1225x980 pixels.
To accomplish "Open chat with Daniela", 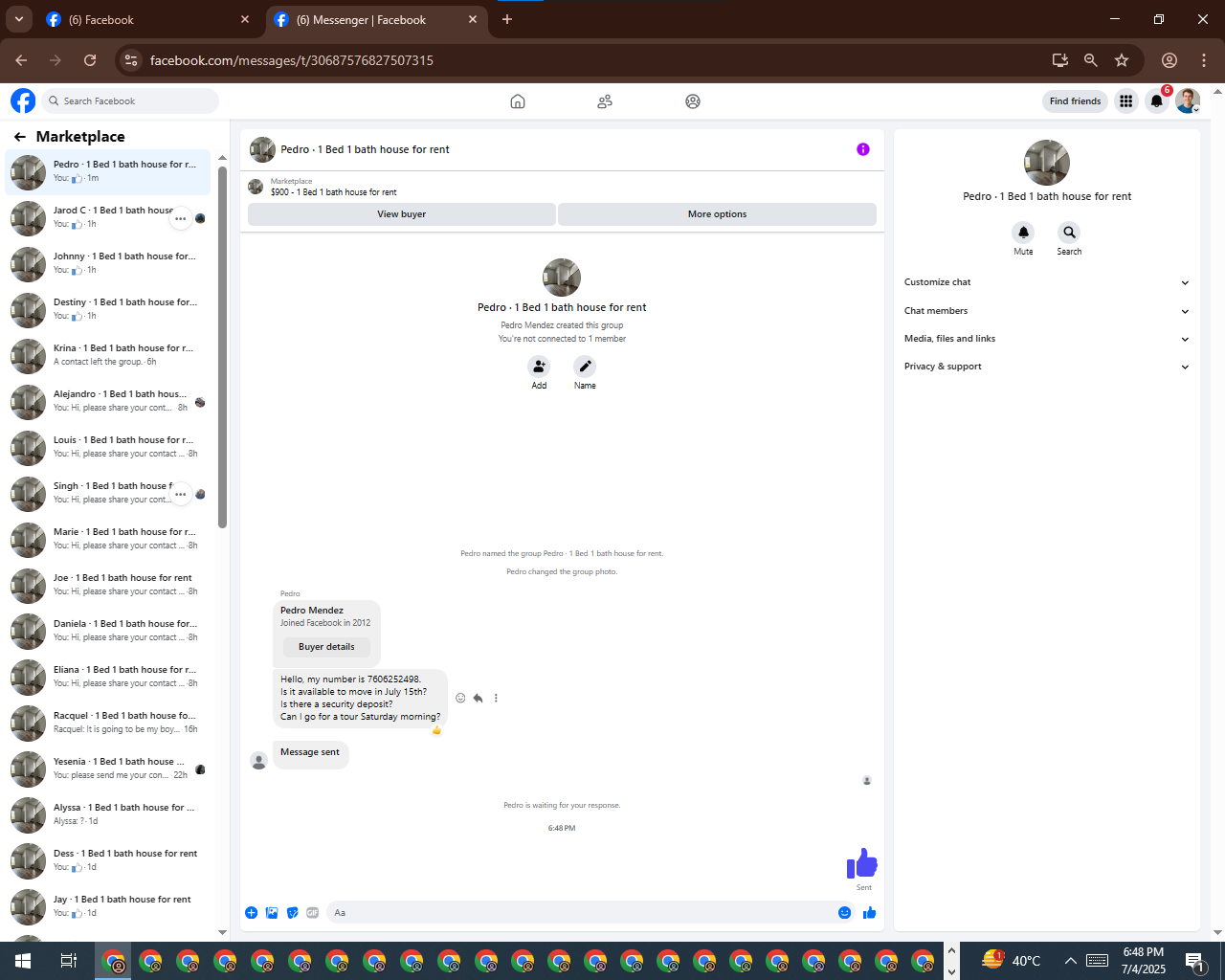I will [108, 632].
